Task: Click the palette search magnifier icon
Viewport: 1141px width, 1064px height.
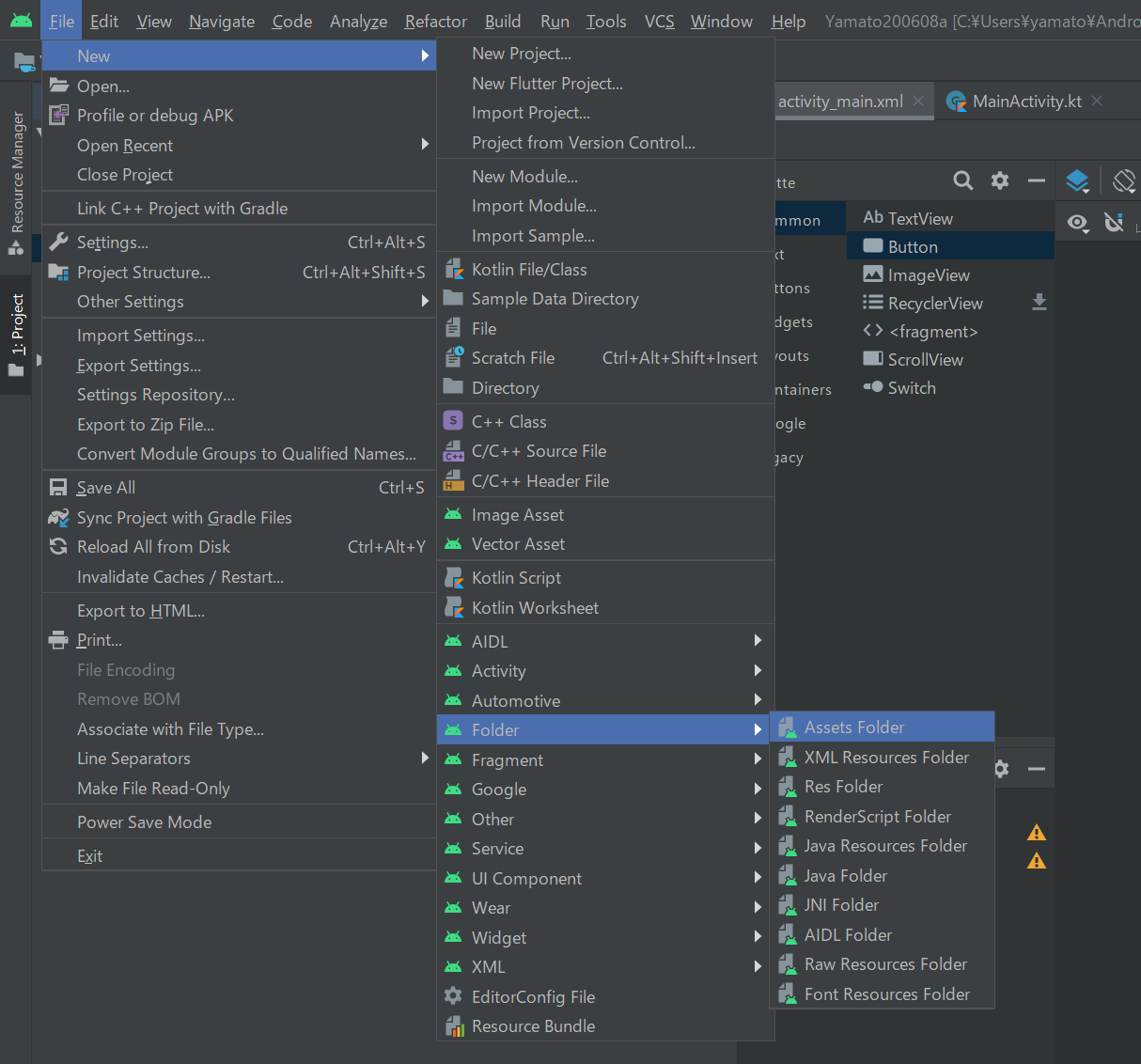Action: click(963, 180)
